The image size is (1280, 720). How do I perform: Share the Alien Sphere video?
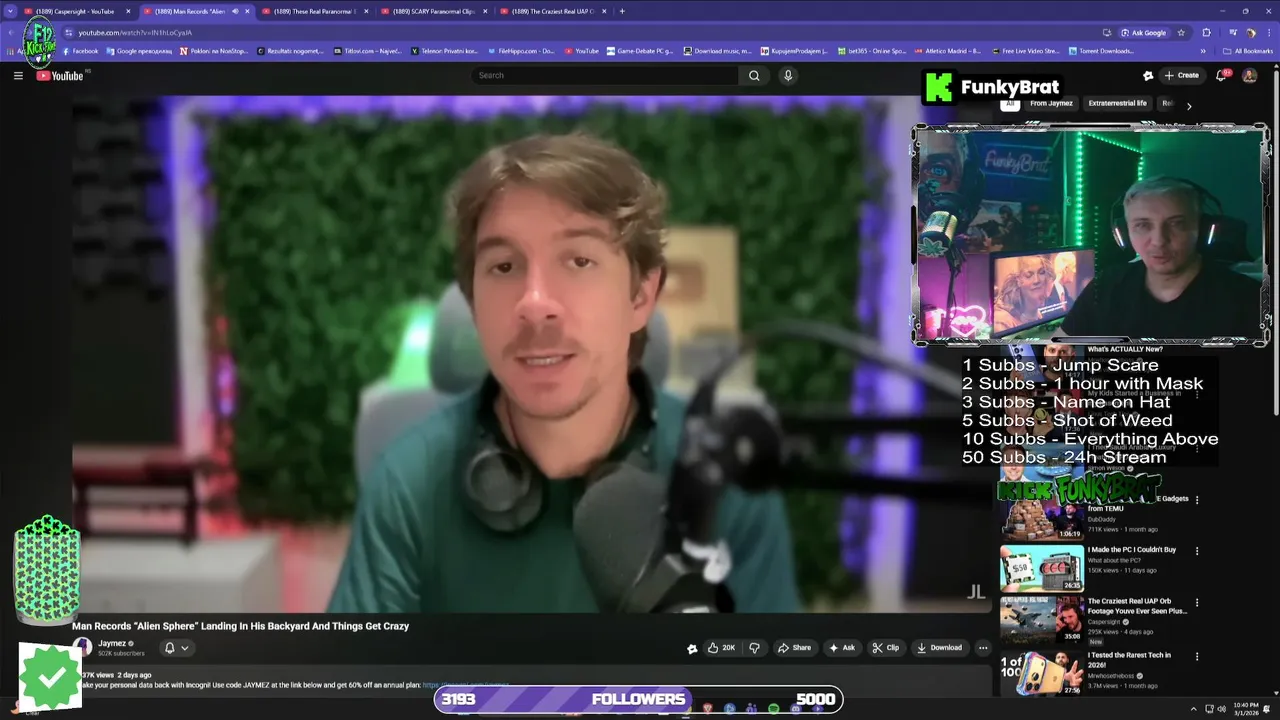pyautogui.click(x=795, y=648)
